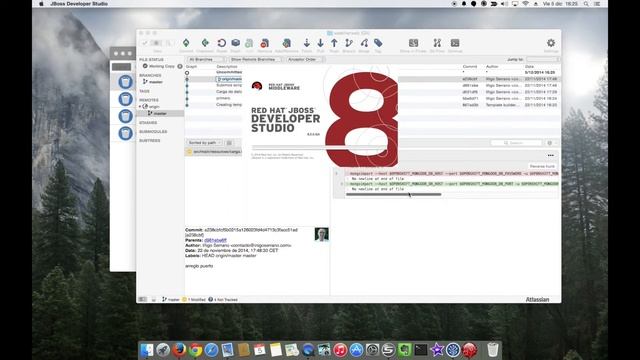Click the author avatar thumbnail
Screen dimensions: 640x360
(322, 234)
